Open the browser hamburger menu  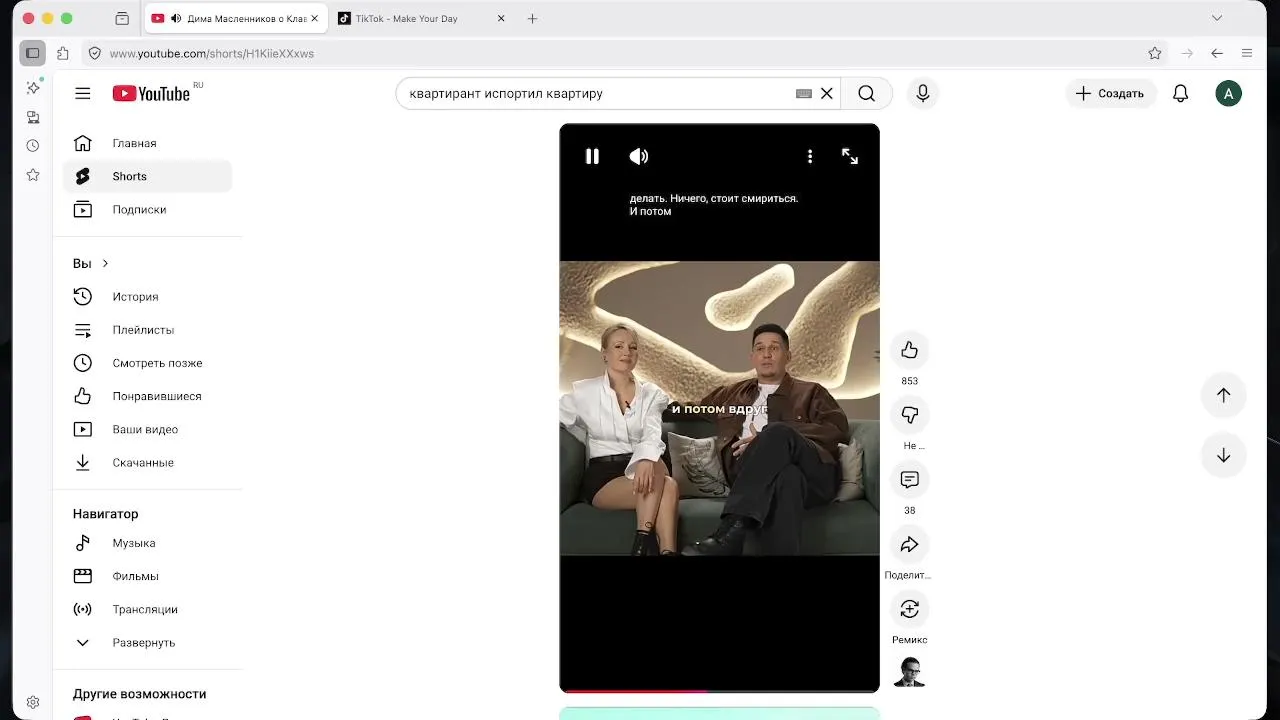(x=1247, y=53)
